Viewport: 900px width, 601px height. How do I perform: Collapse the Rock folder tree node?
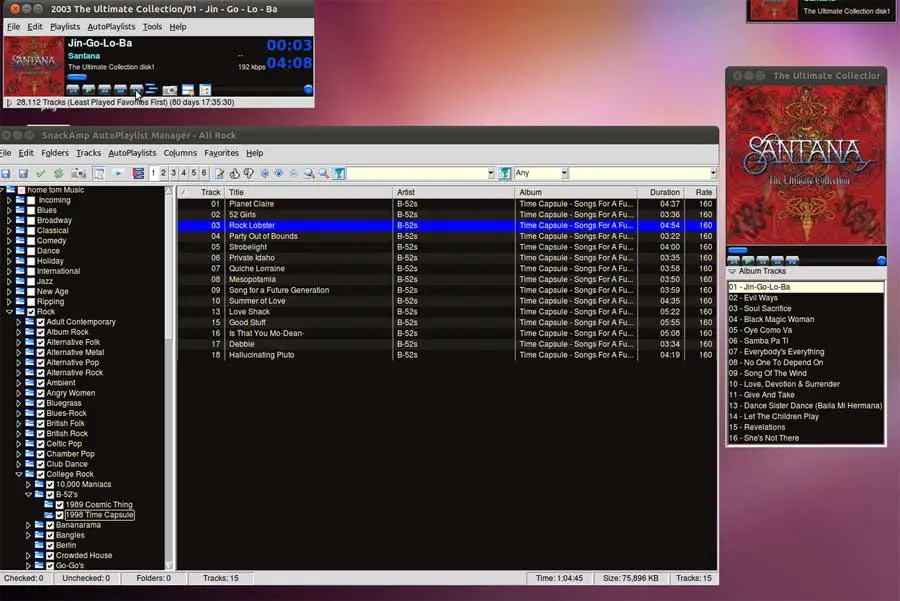click(9, 312)
